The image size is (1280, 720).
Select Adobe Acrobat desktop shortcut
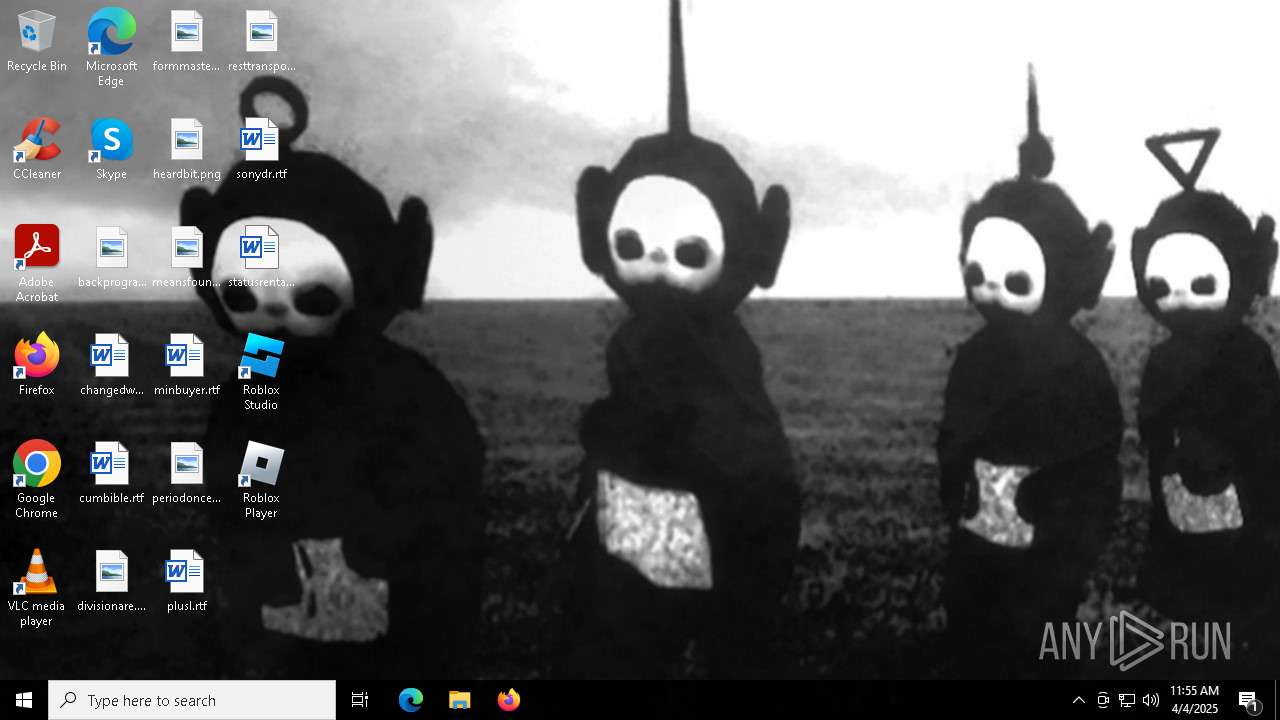[36, 264]
